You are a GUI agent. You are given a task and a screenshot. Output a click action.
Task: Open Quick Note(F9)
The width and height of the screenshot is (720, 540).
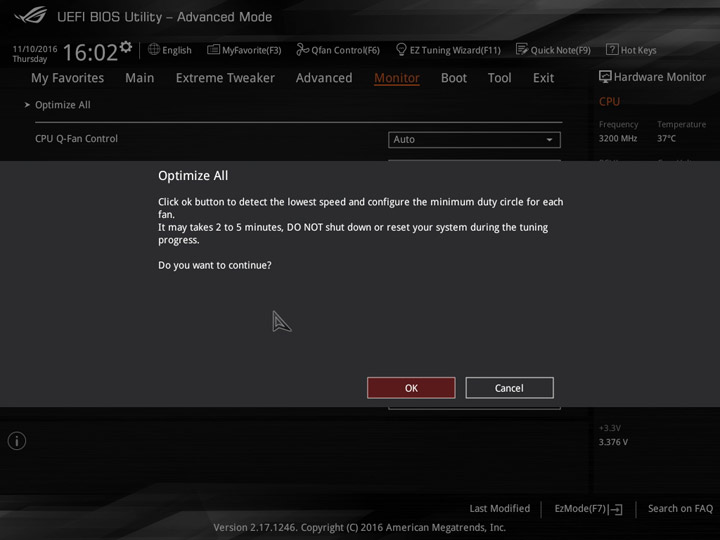tap(561, 50)
